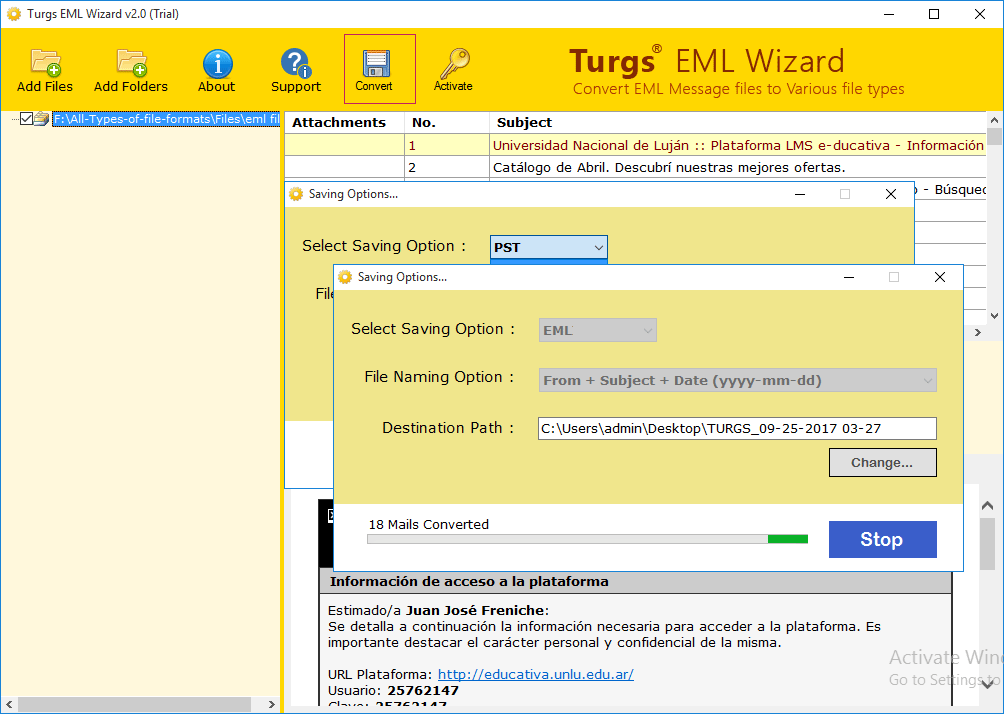Click the Add Files toolbar icon
The width and height of the screenshot is (1004, 714).
(45, 62)
